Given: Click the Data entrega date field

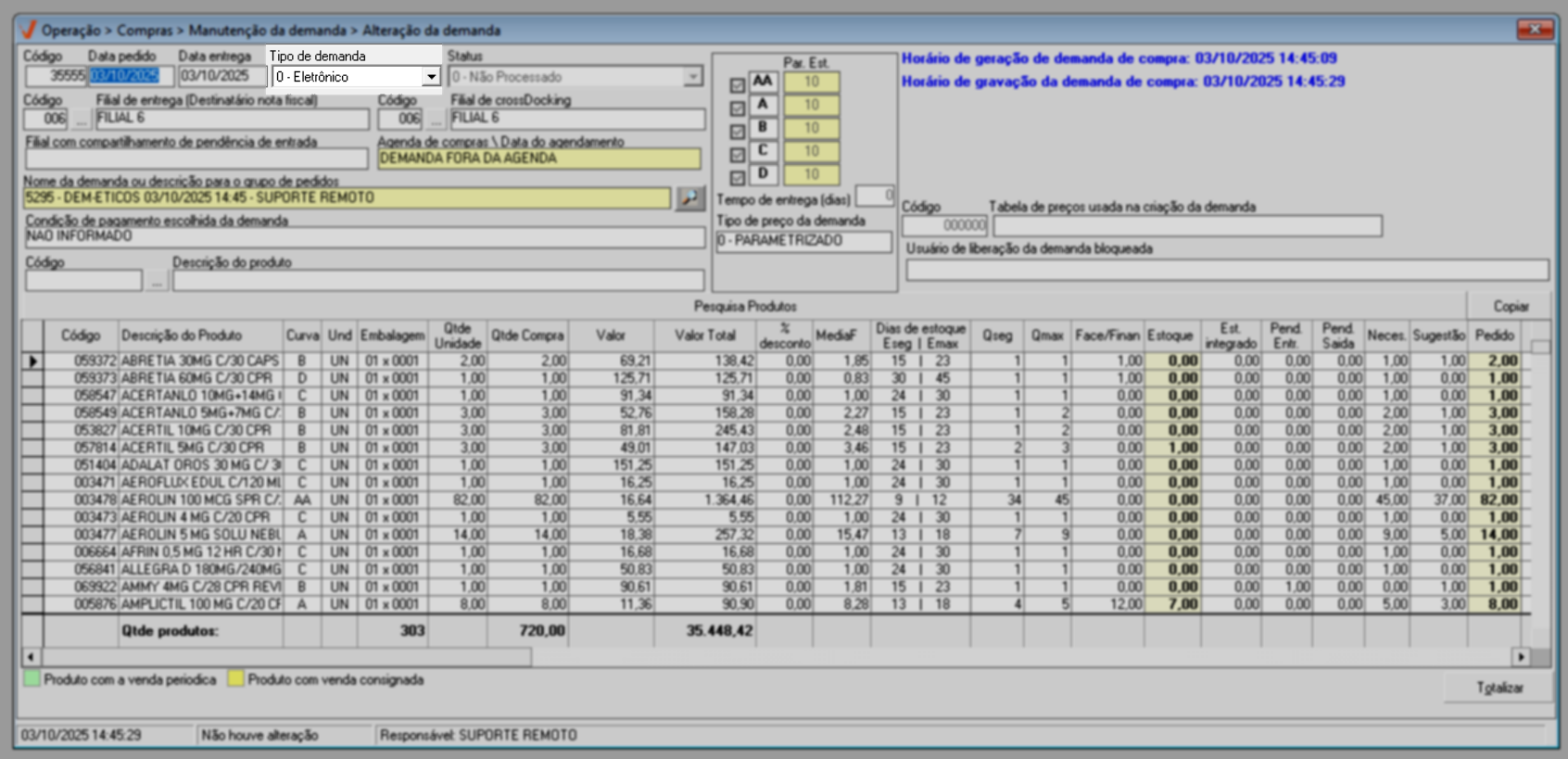Looking at the screenshot, I should pyautogui.click(x=221, y=76).
